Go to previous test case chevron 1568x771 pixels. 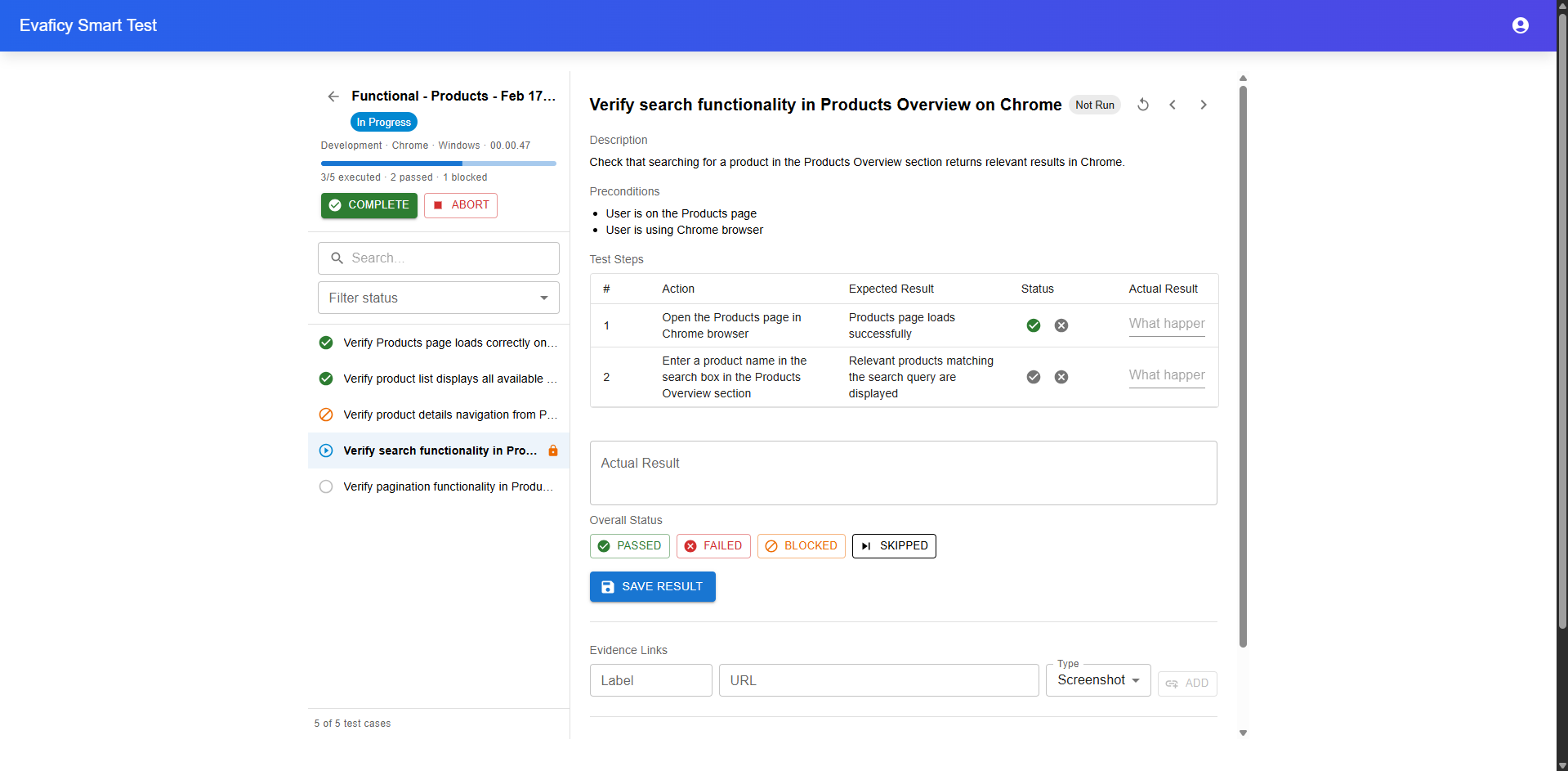(x=1173, y=105)
